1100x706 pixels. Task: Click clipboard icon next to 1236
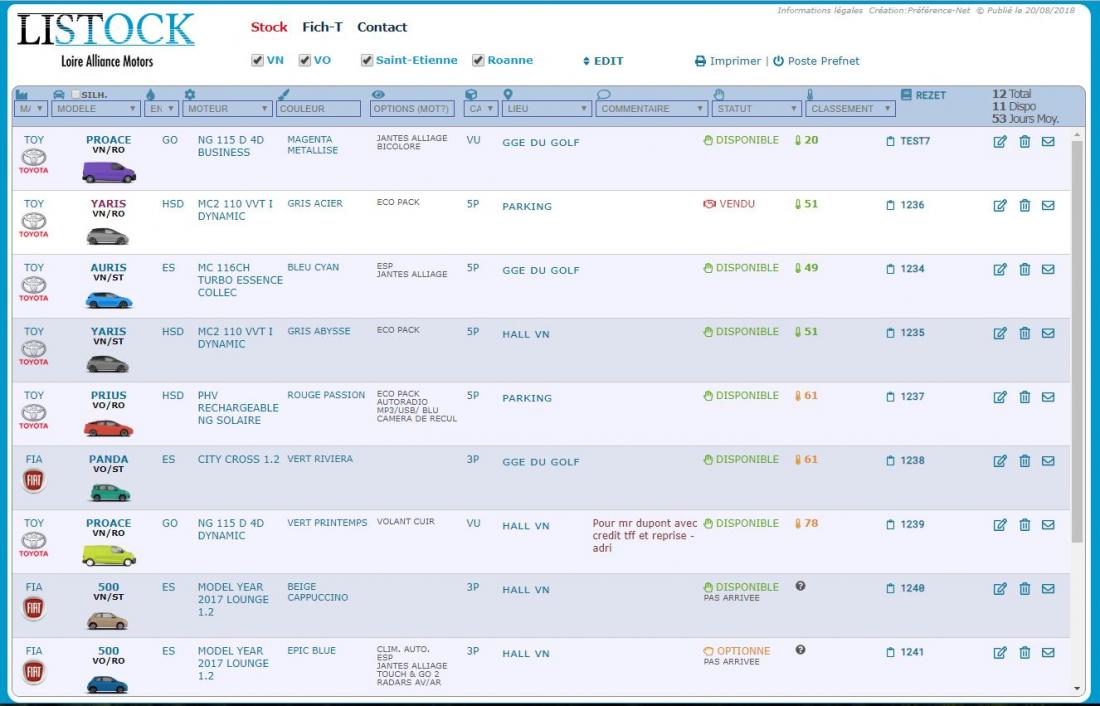(x=890, y=205)
